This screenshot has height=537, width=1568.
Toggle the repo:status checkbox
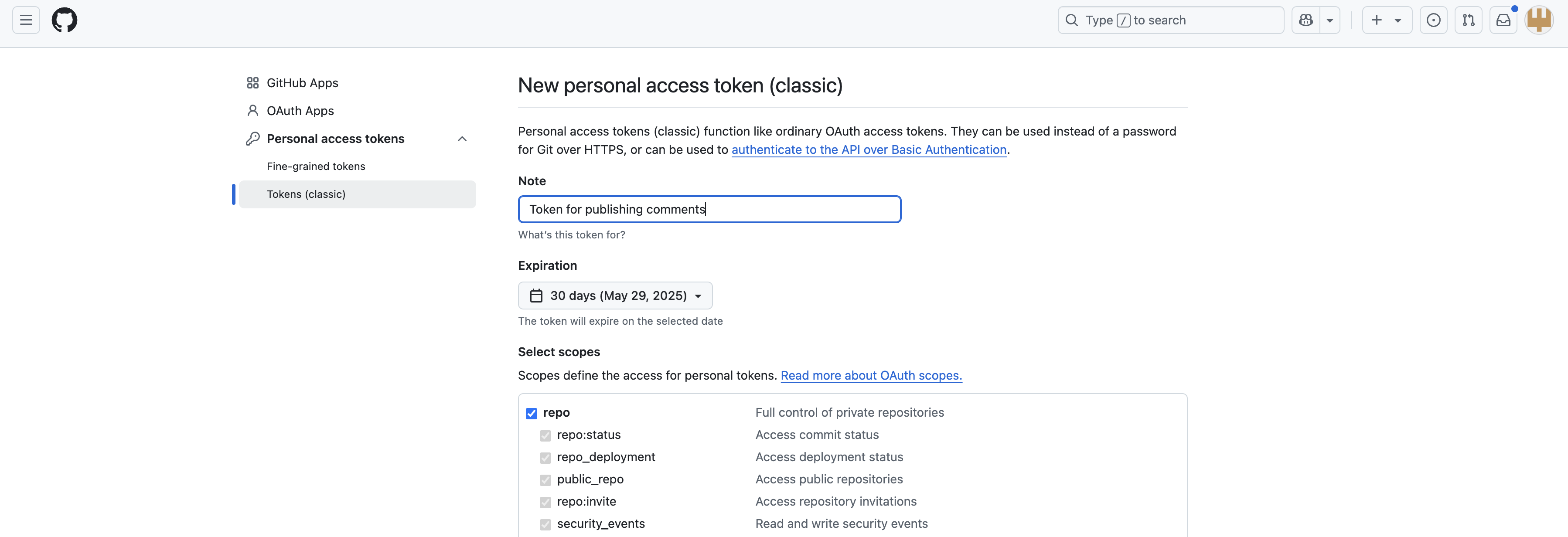pos(545,435)
